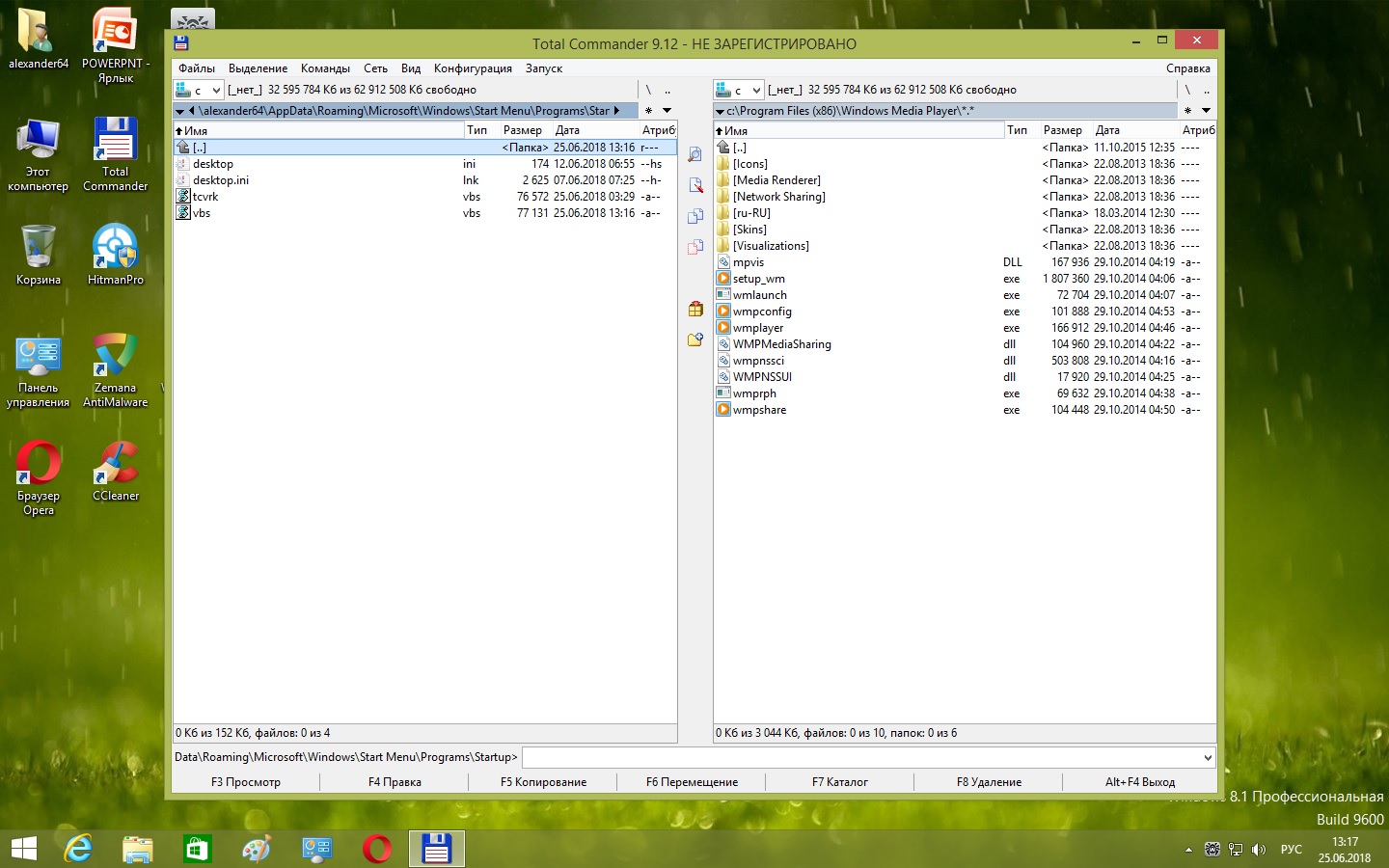Open the Конфигурация menu

coord(473,68)
